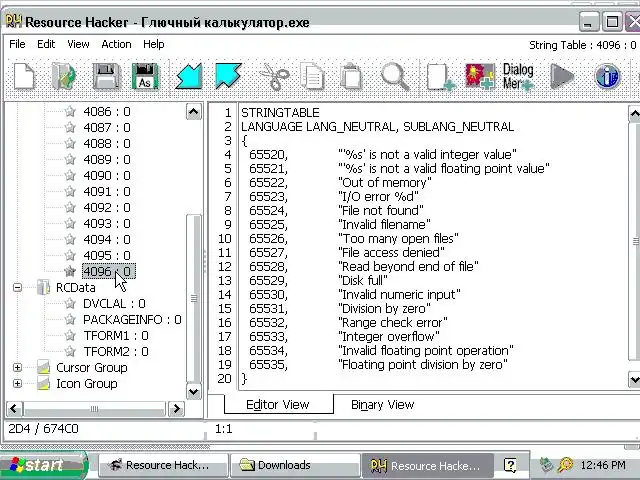Click the Add image resource icon
640x480 pixels.
480,76
